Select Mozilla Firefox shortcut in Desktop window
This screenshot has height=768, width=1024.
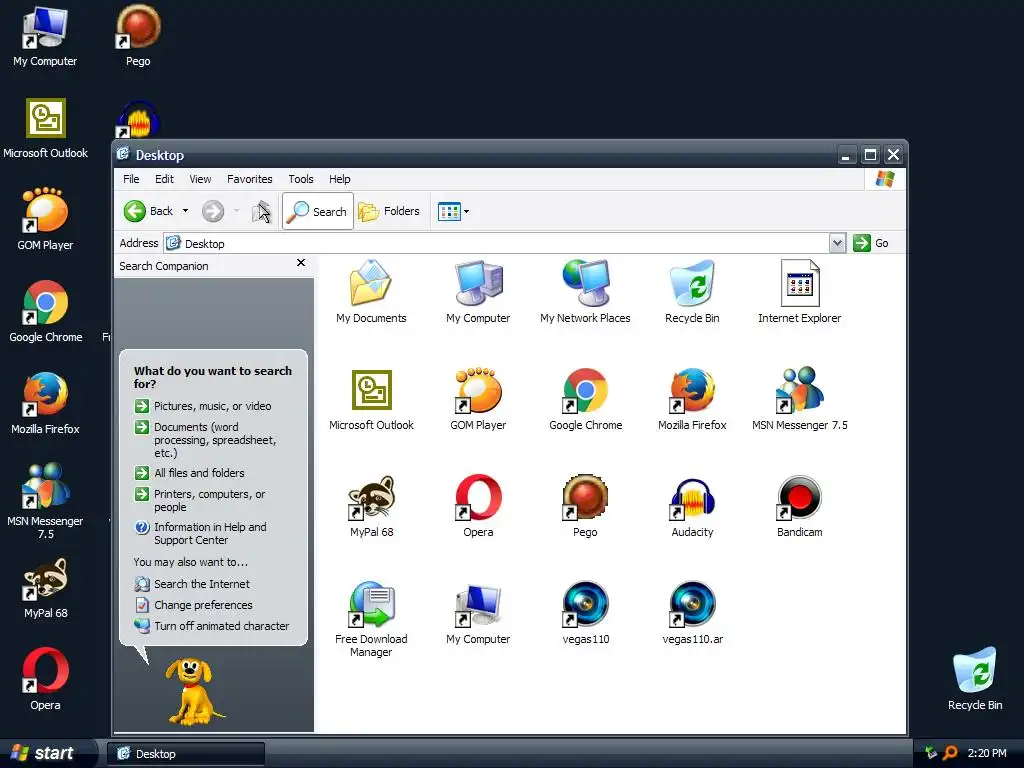(692, 390)
